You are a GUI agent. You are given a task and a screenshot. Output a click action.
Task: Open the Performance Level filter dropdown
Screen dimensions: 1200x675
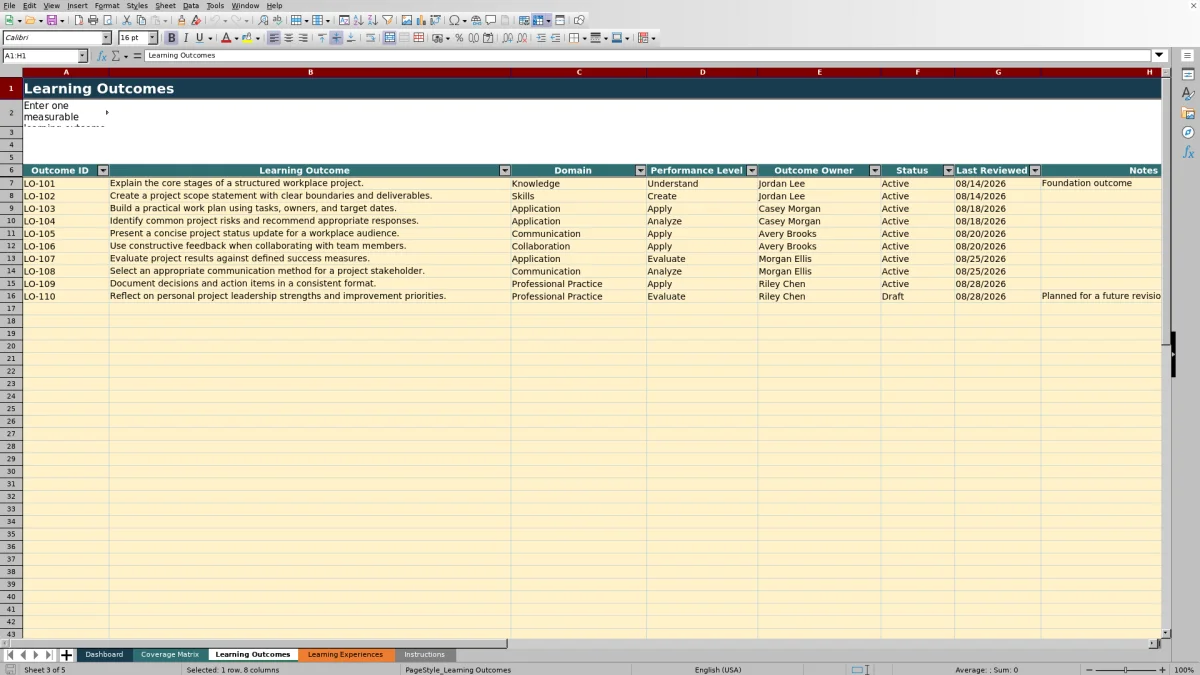(752, 171)
